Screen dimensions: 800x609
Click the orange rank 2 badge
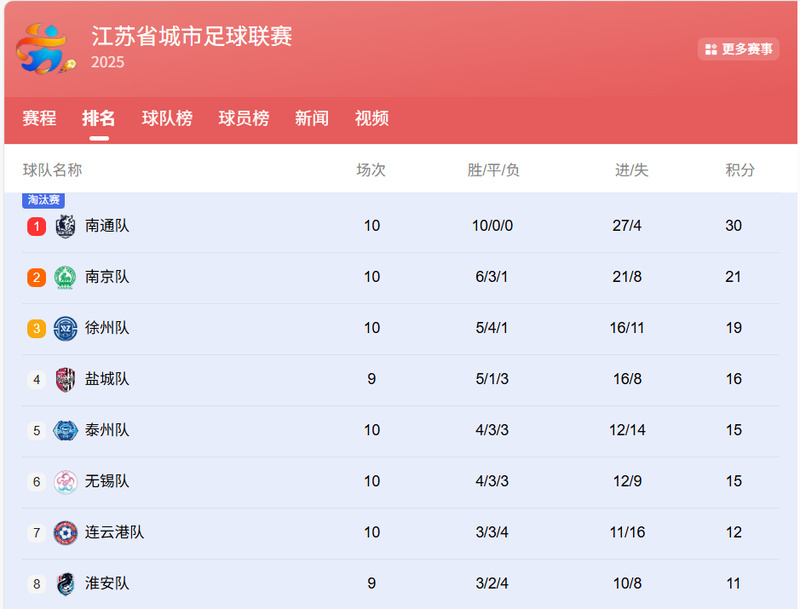point(37,277)
